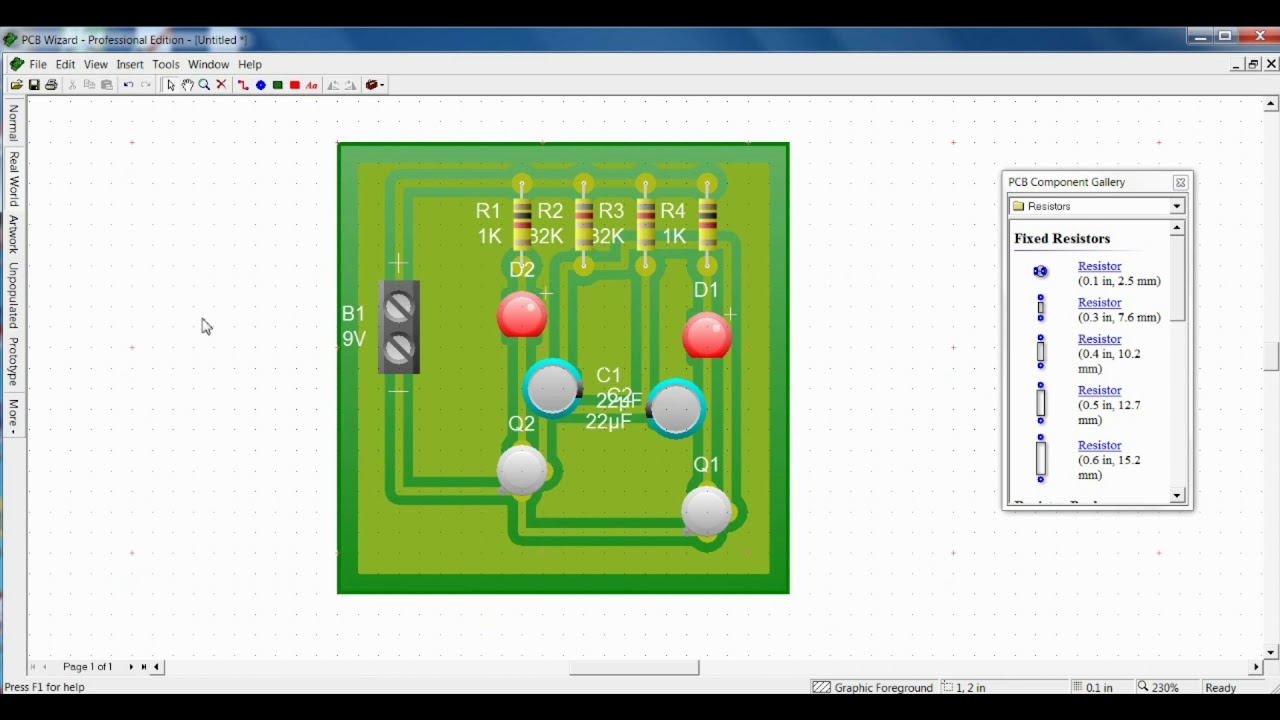Viewport: 1280px width, 720px height.
Task: Select the red rectangle area tool
Action: 295,85
